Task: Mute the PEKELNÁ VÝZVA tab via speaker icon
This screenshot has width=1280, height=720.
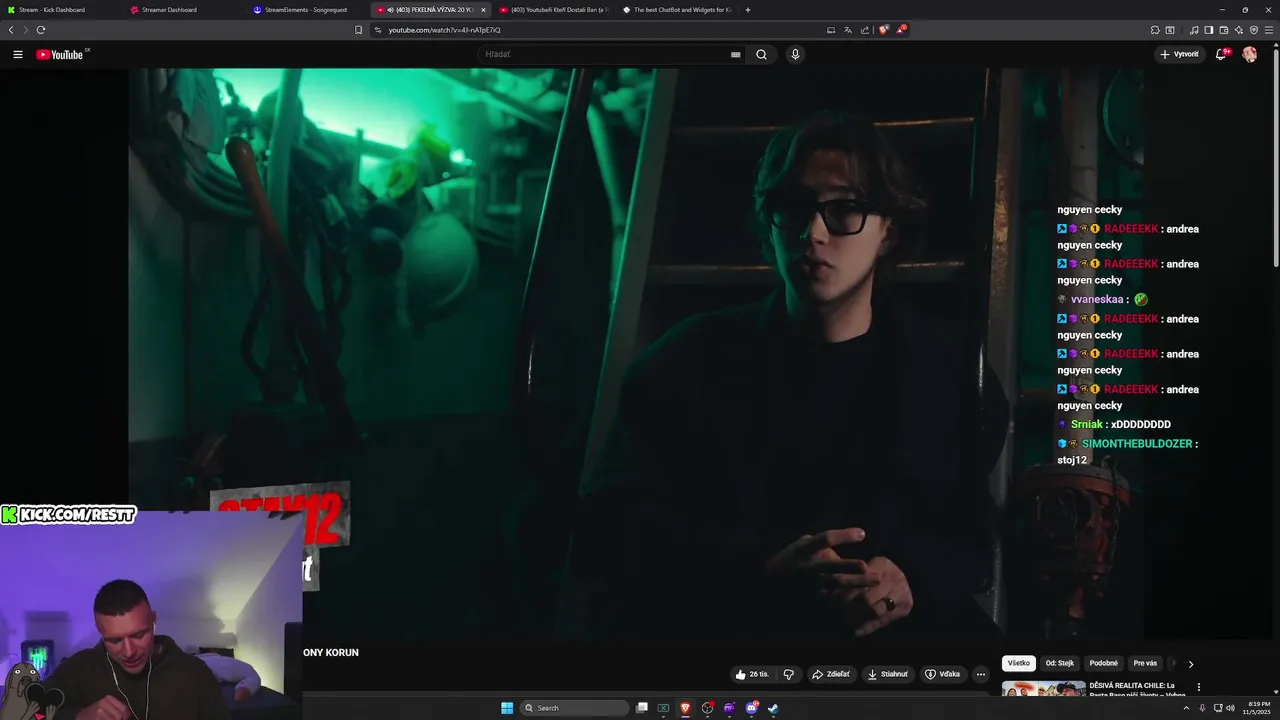Action: (389, 10)
